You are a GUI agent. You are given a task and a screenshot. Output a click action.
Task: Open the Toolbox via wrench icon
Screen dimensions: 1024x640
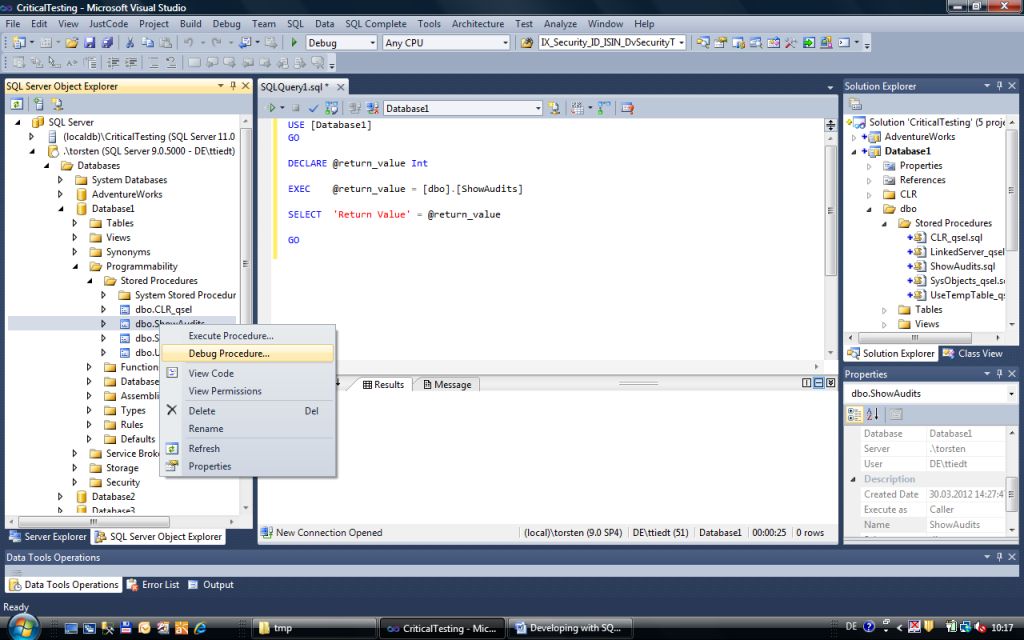click(790, 42)
